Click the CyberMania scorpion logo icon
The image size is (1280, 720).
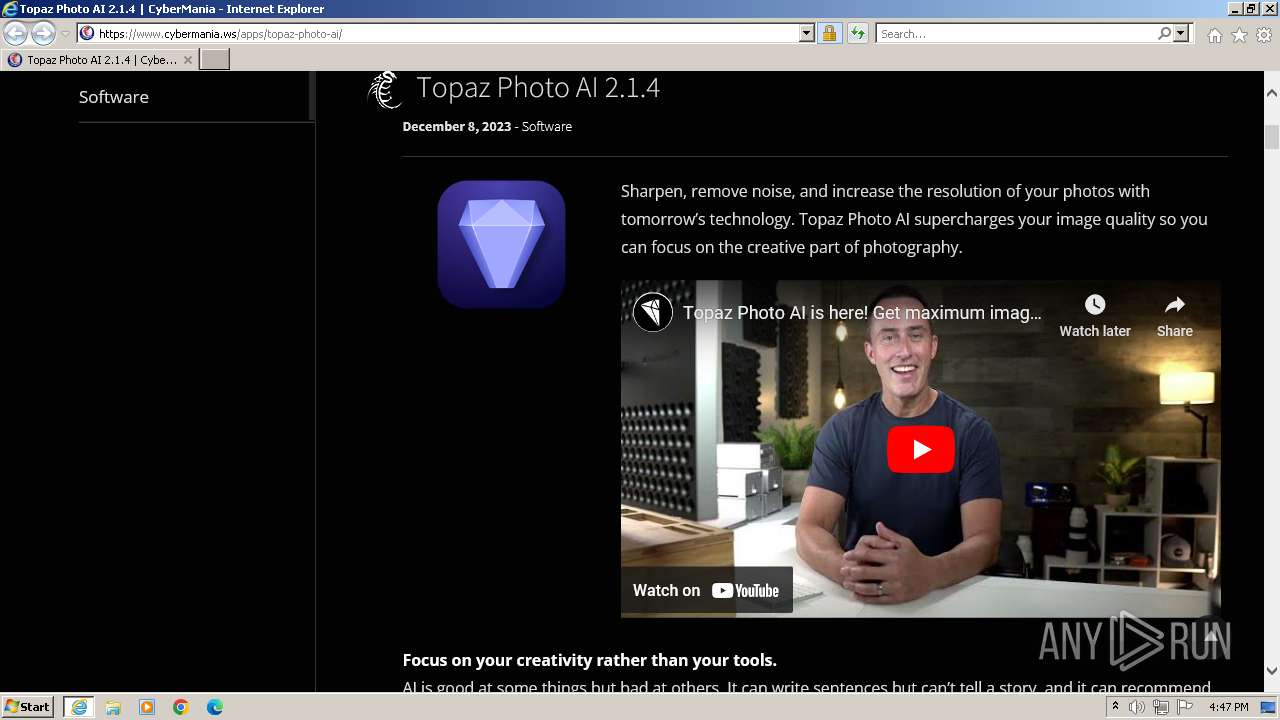(384, 90)
